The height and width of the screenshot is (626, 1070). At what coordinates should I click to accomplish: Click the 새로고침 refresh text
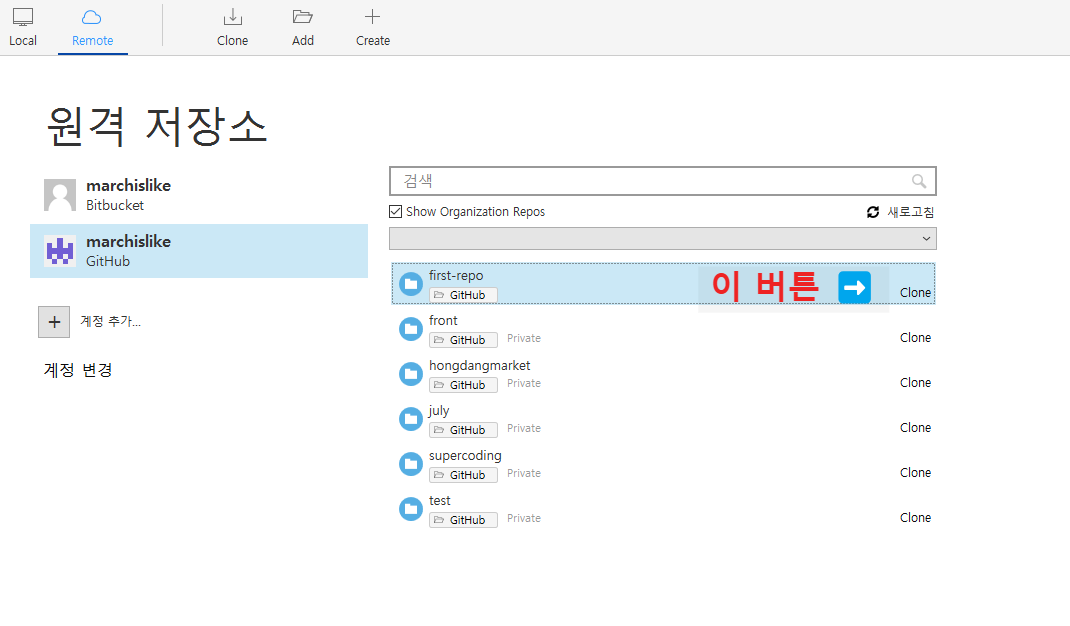pyautogui.click(x=910, y=212)
